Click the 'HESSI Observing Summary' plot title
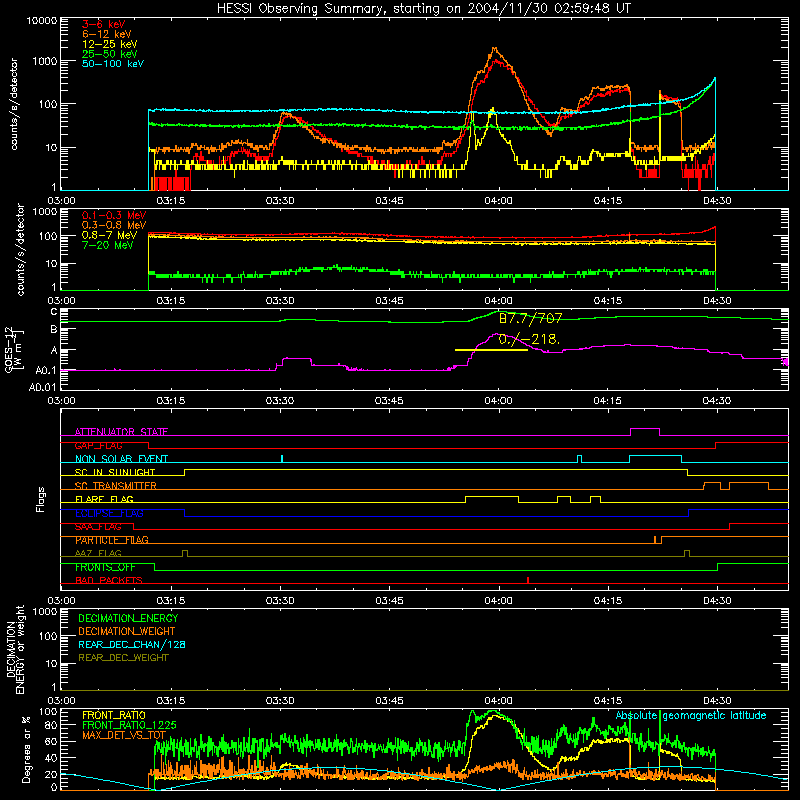The image size is (800, 800). [x=423, y=8]
